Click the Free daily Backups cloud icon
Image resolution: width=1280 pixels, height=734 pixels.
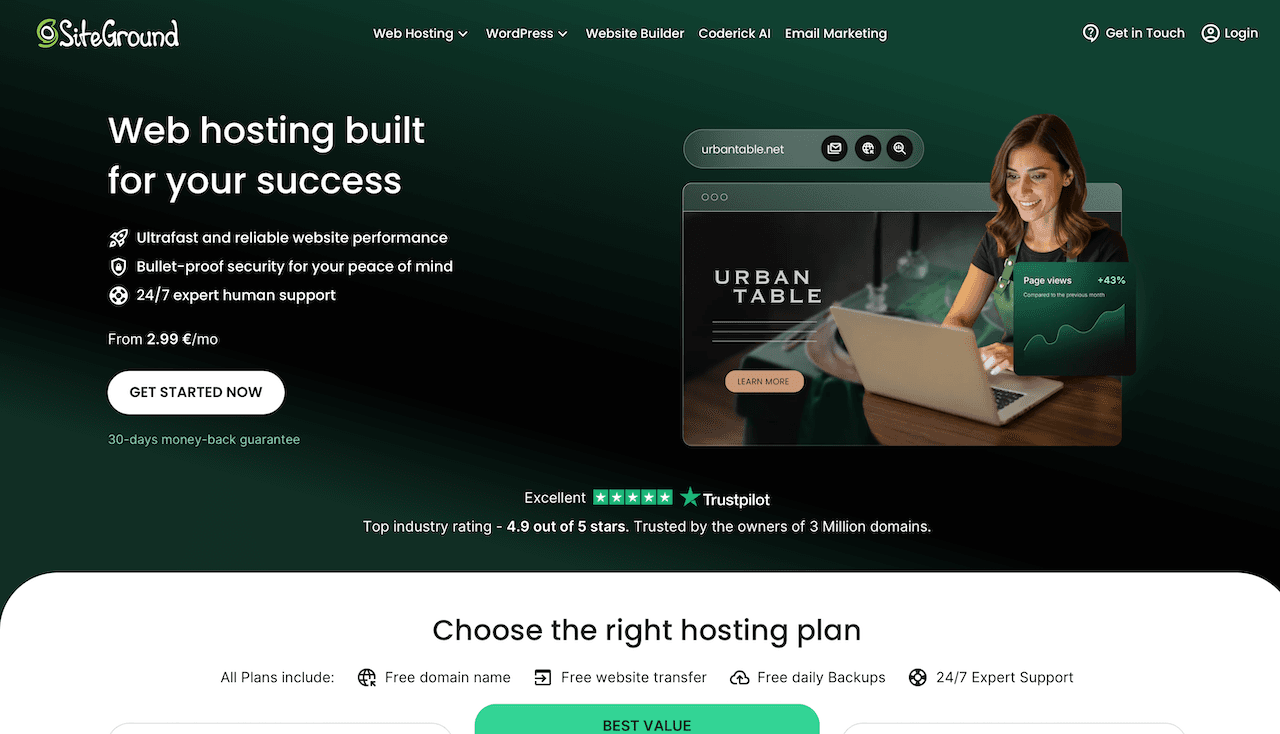pyautogui.click(x=740, y=677)
